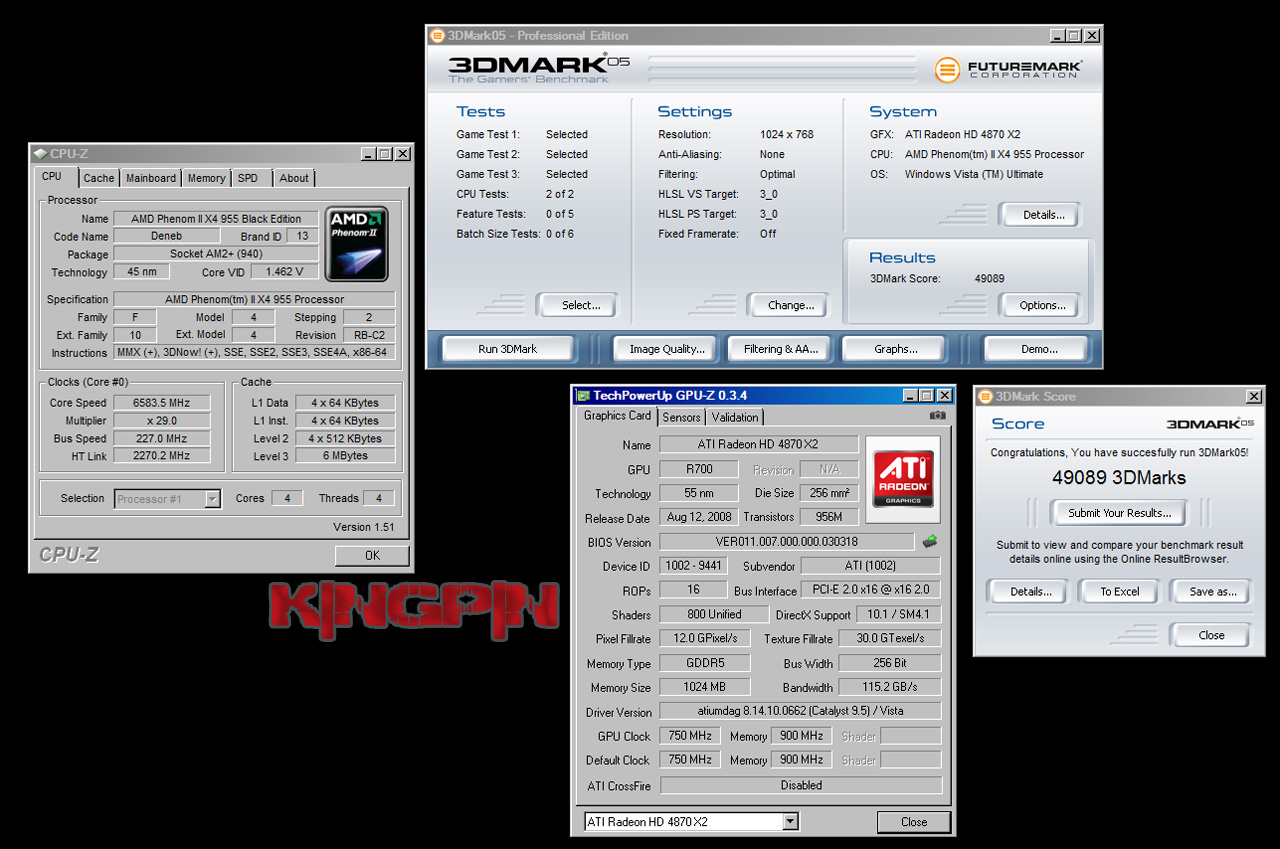The height and width of the screenshot is (849, 1280).
Task: Click the OK button in CPU-Z
Action: (x=372, y=555)
